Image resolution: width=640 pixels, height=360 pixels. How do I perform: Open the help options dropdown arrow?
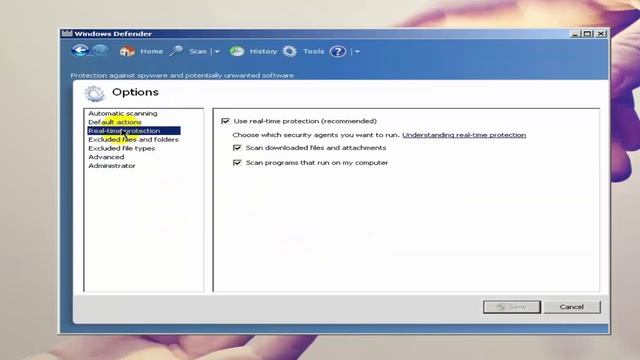click(x=357, y=51)
